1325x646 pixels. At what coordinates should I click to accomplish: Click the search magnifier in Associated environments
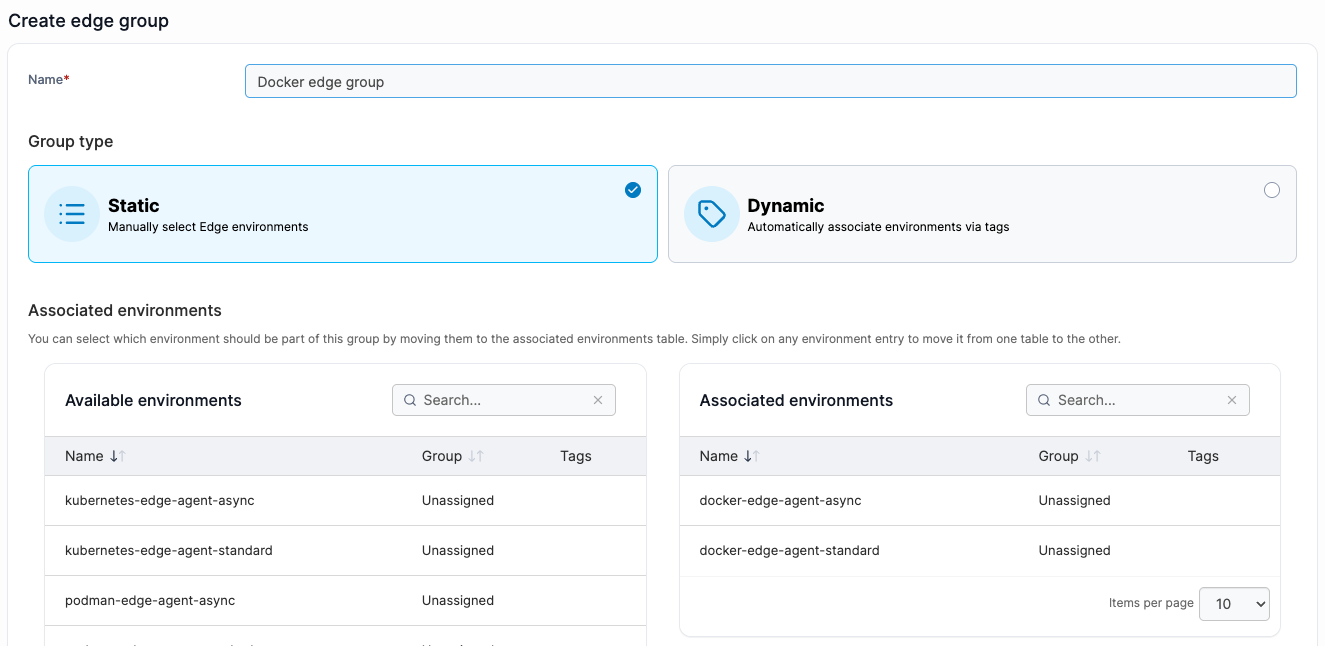click(x=1044, y=400)
